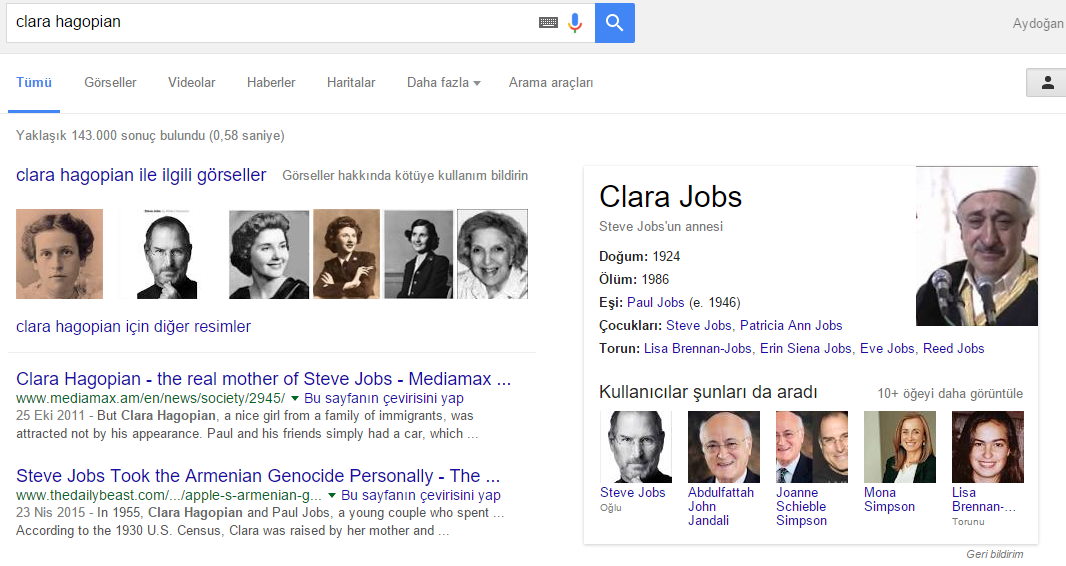Open Arama araçları search tools
Viewport: 1066px width, 566px height.
(x=550, y=83)
